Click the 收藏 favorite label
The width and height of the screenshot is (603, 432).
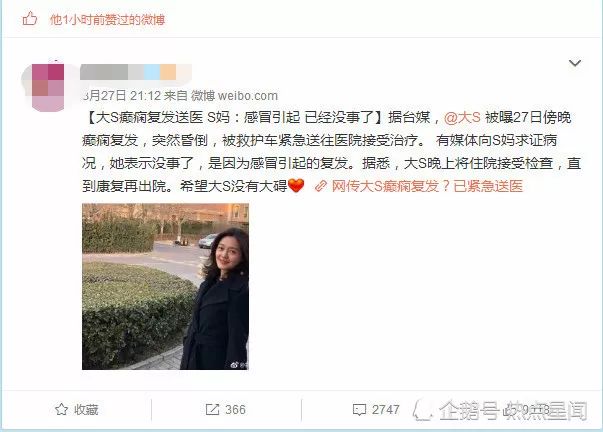tap(87, 410)
